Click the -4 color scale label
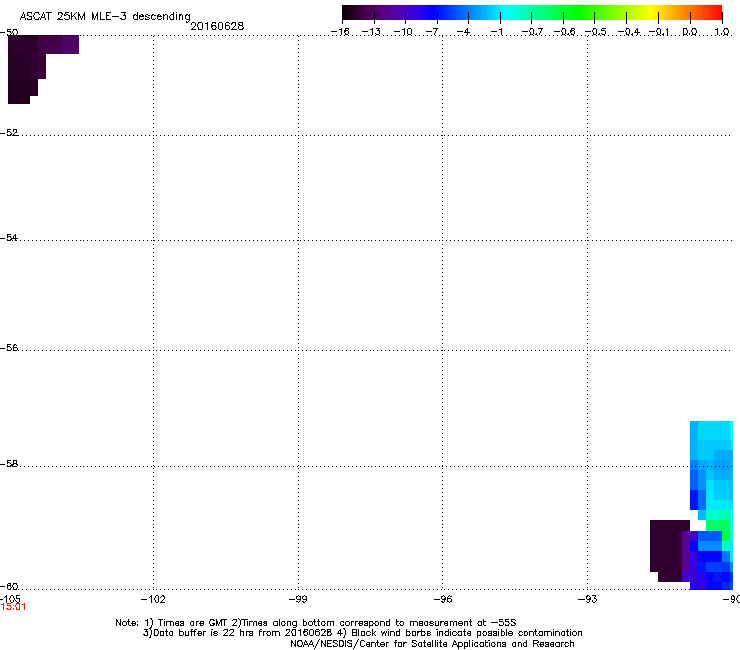The width and height of the screenshot is (740, 650). [x=464, y=32]
